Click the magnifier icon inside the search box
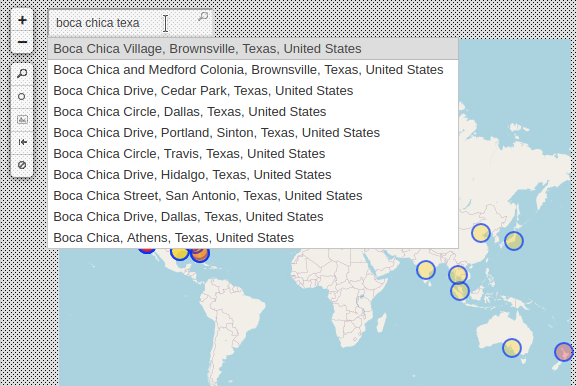577x386 pixels. tap(203, 17)
